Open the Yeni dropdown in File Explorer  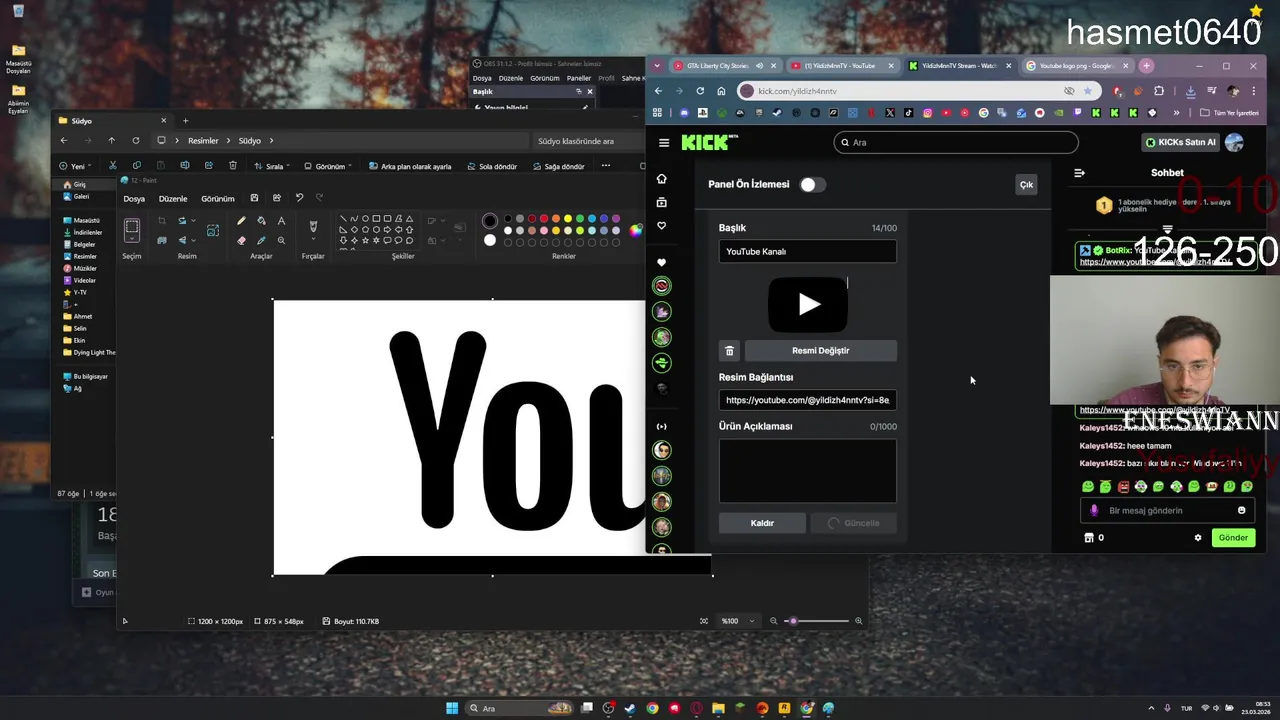click(x=75, y=166)
